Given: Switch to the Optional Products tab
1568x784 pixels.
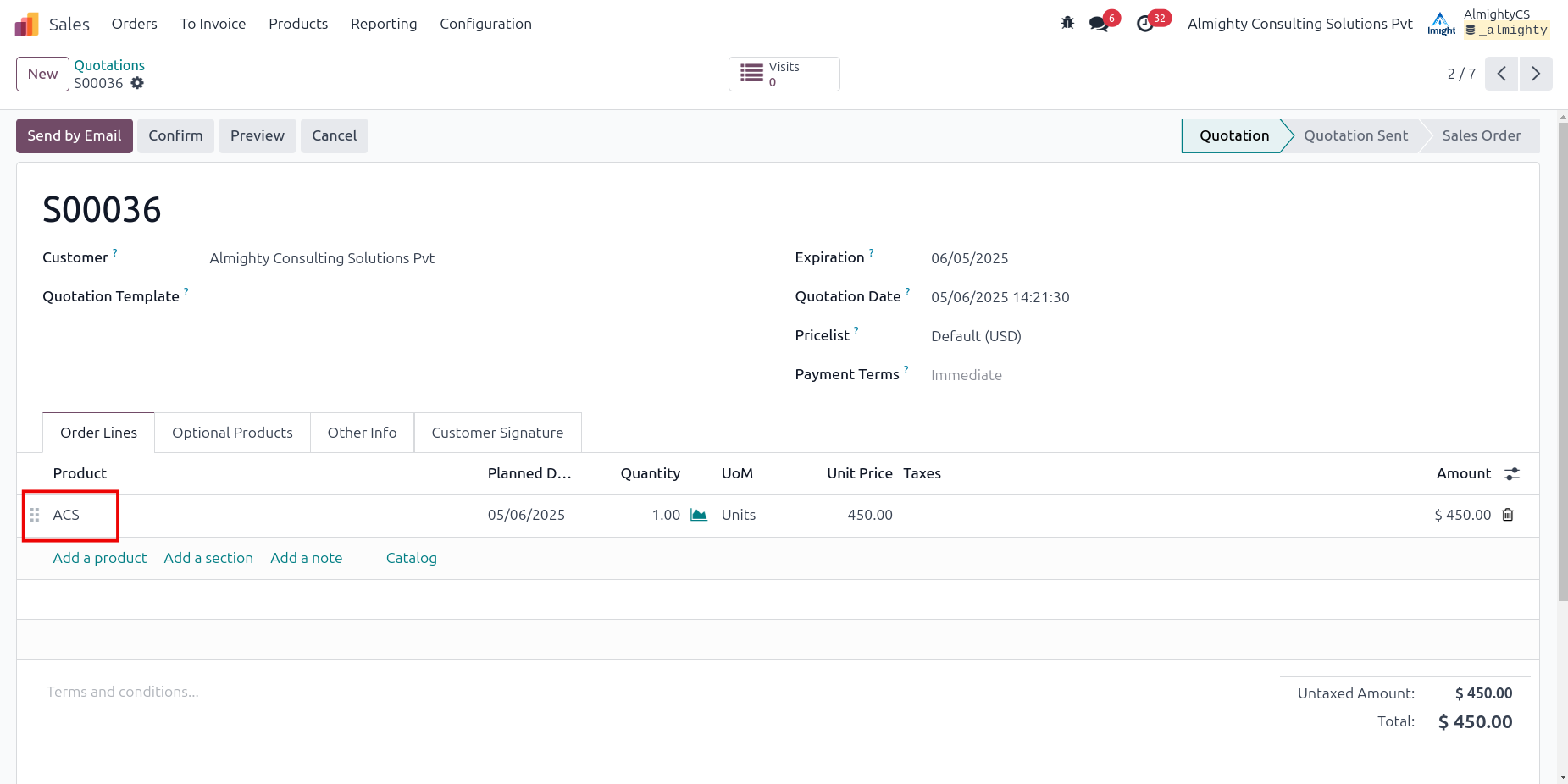Looking at the screenshot, I should 232,433.
